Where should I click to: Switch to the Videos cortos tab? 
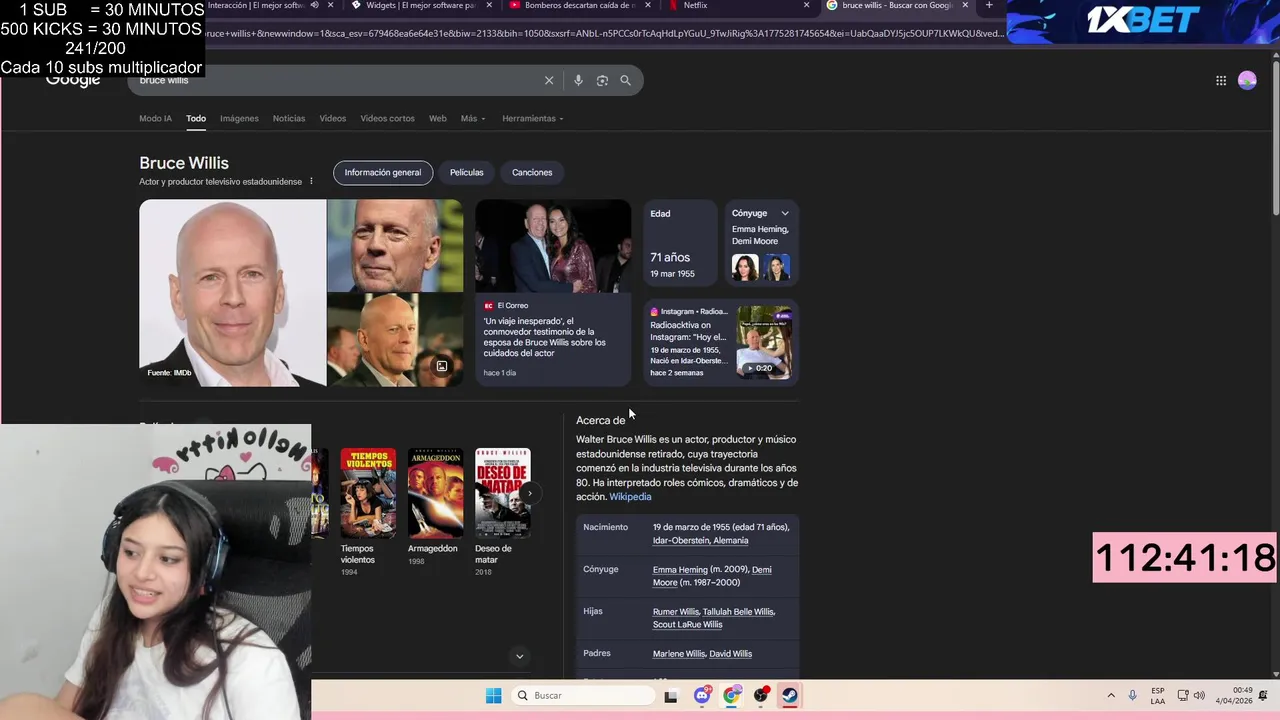tap(387, 118)
